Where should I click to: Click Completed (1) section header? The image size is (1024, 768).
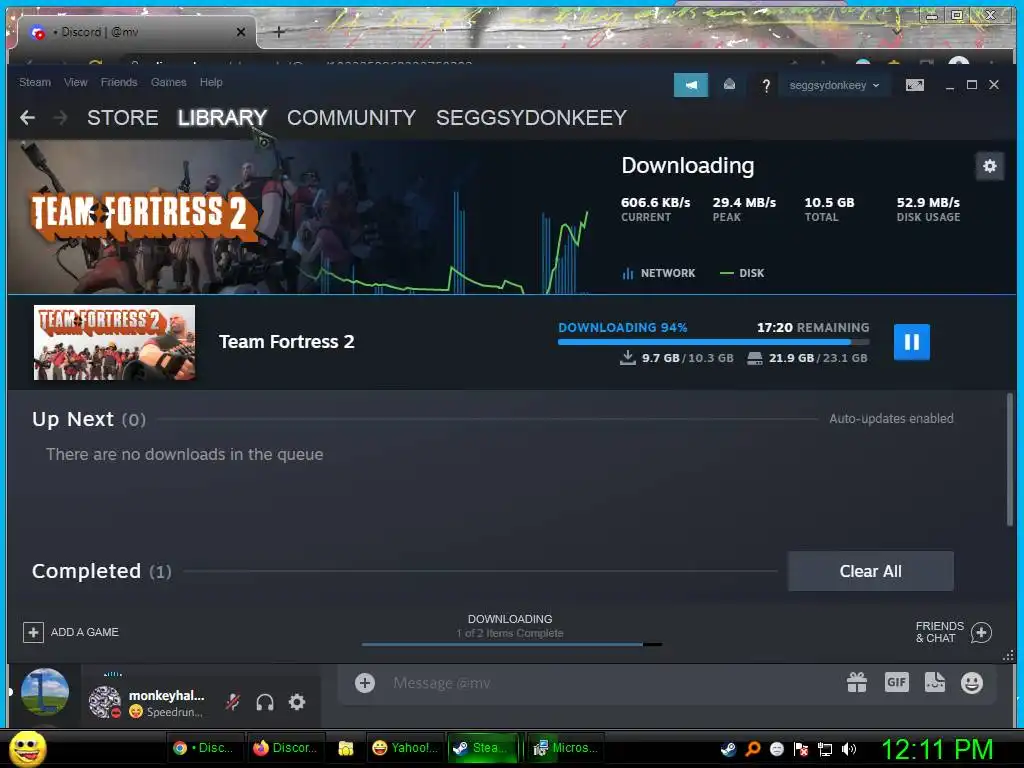pyautogui.click(x=101, y=571)
